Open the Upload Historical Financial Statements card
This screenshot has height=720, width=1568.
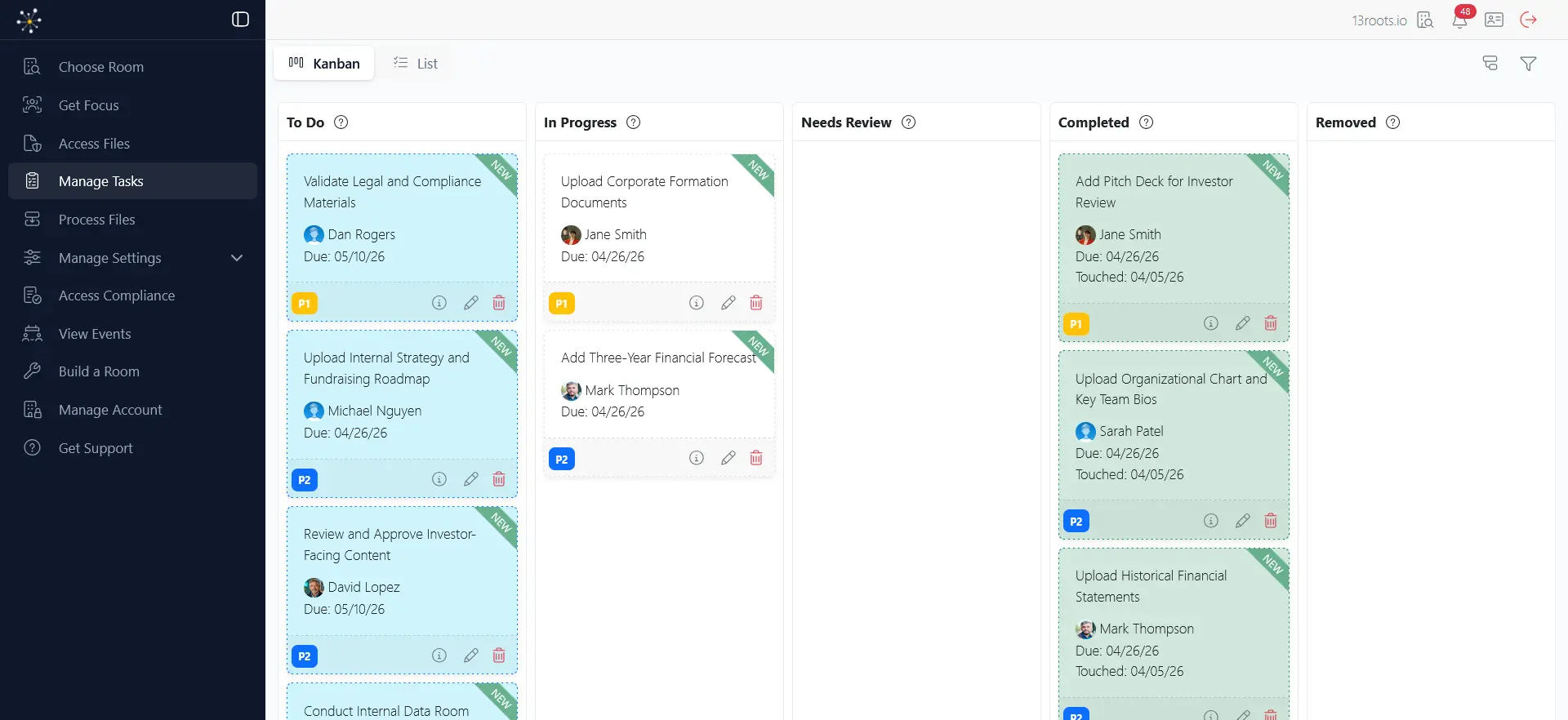pyautogui.click(x=1174, y=634)
